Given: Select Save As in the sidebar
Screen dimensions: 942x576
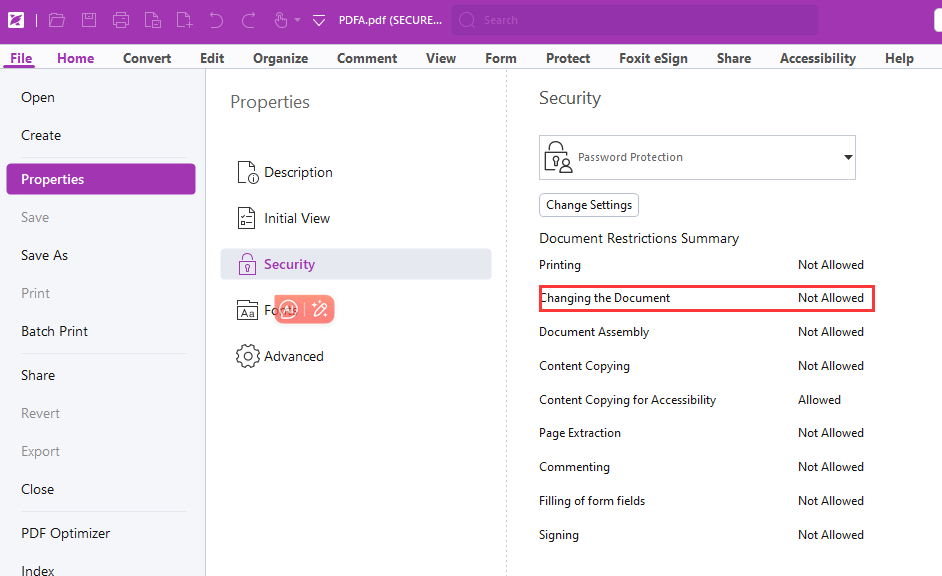Looking at the screenshot, I should point(44,255).
